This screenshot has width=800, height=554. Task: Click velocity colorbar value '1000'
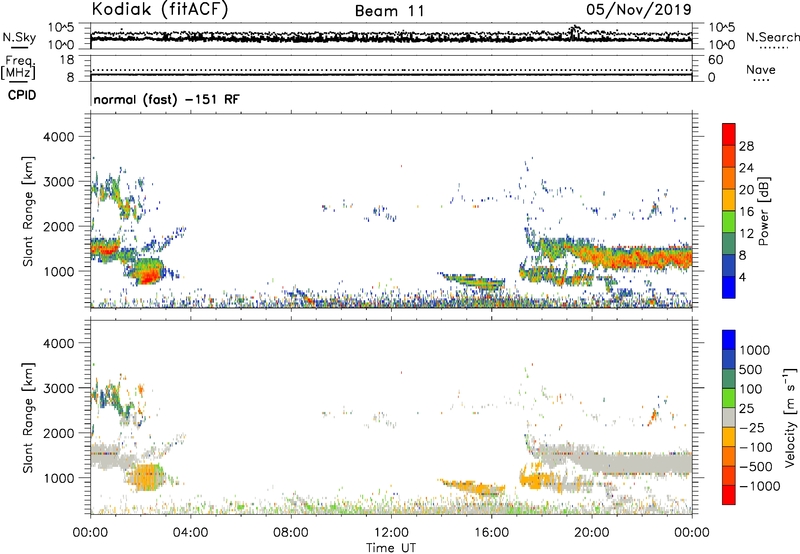click(755, 350)
